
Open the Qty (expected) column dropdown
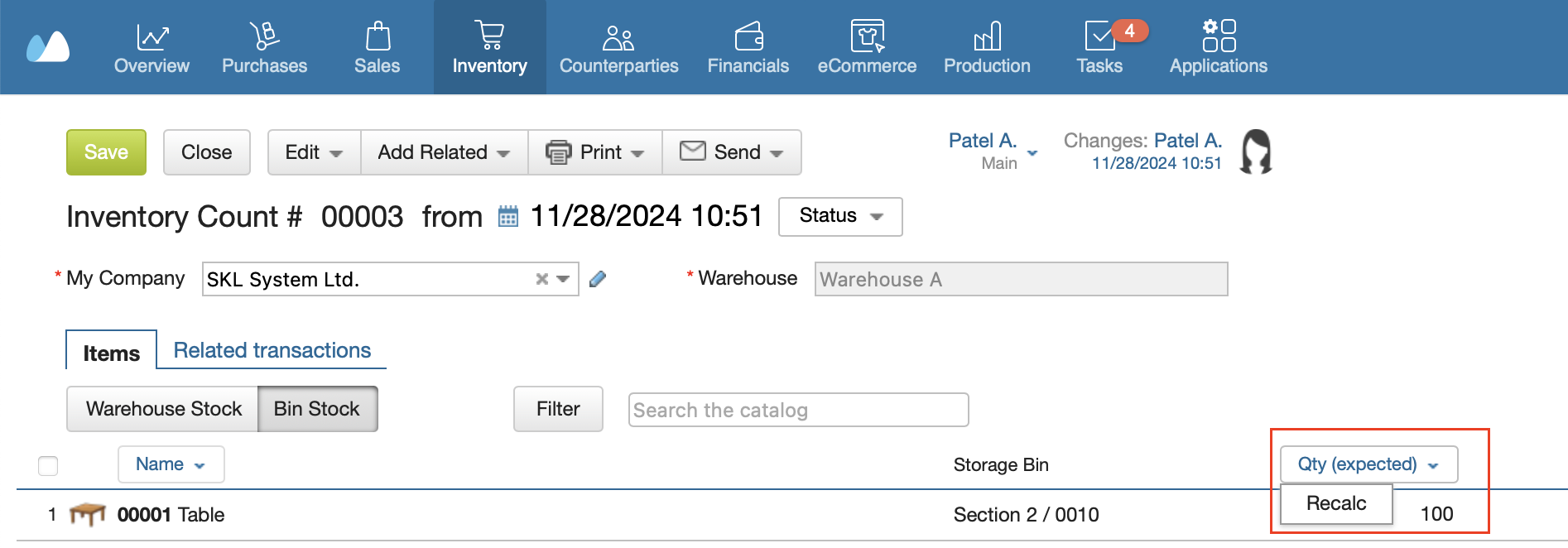[x=1368, y=464]
